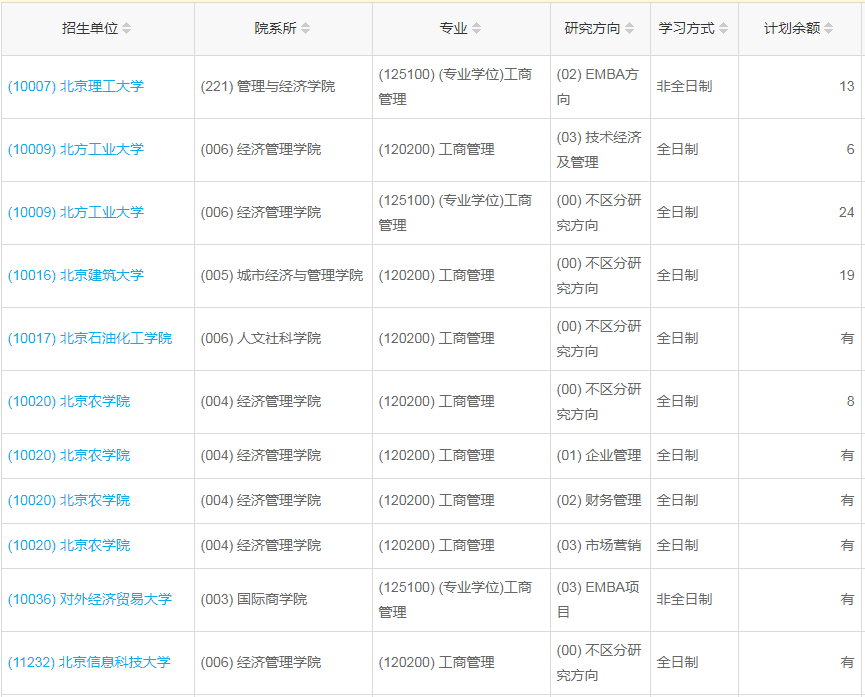The height and width of the screenshot is (697, 865).
Task: Select the EMBA方向 research direction cell
Action: 598,87
